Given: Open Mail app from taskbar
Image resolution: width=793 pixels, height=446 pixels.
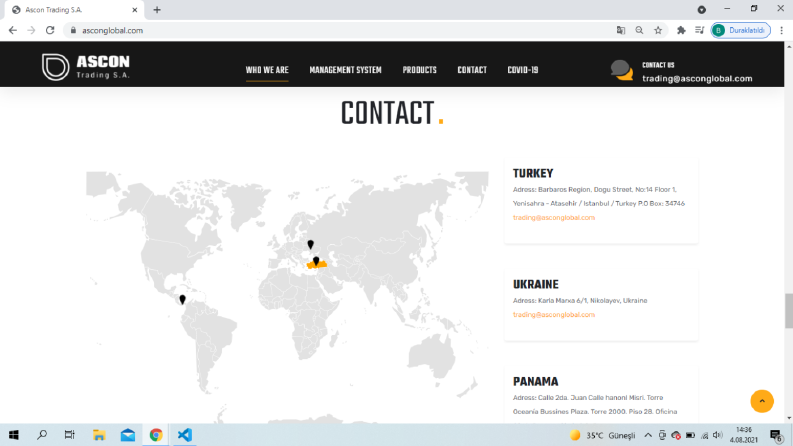Looking at the screenshot, I should pyautogui.click(x=127, y=435).
